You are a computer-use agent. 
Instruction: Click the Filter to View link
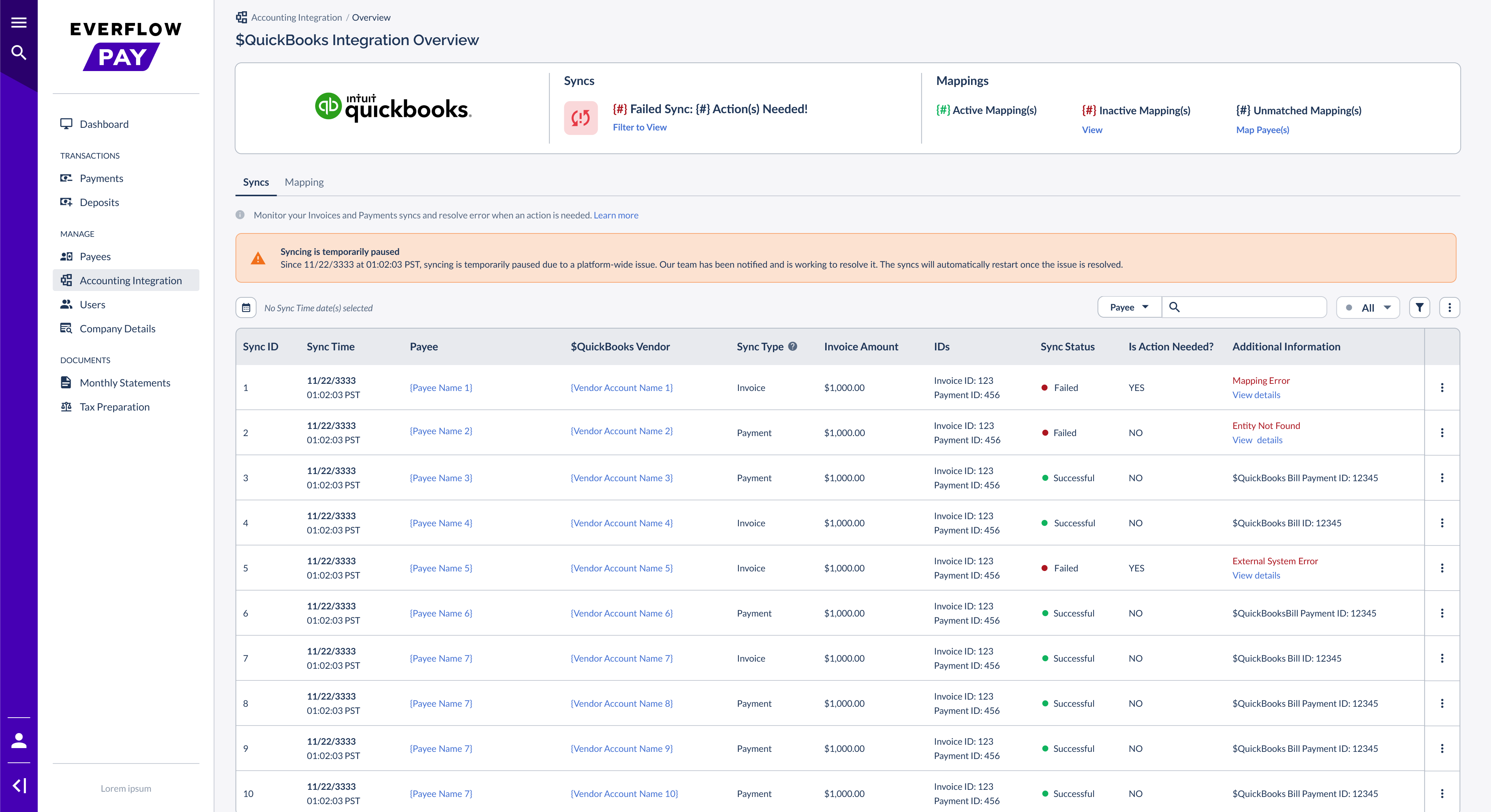point(639,127)
